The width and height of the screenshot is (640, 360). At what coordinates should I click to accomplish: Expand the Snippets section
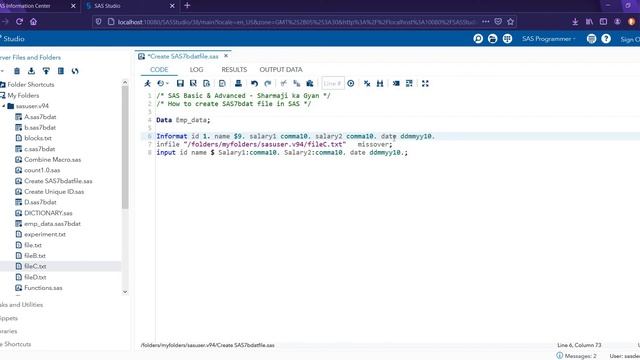(x=9, y=318)
